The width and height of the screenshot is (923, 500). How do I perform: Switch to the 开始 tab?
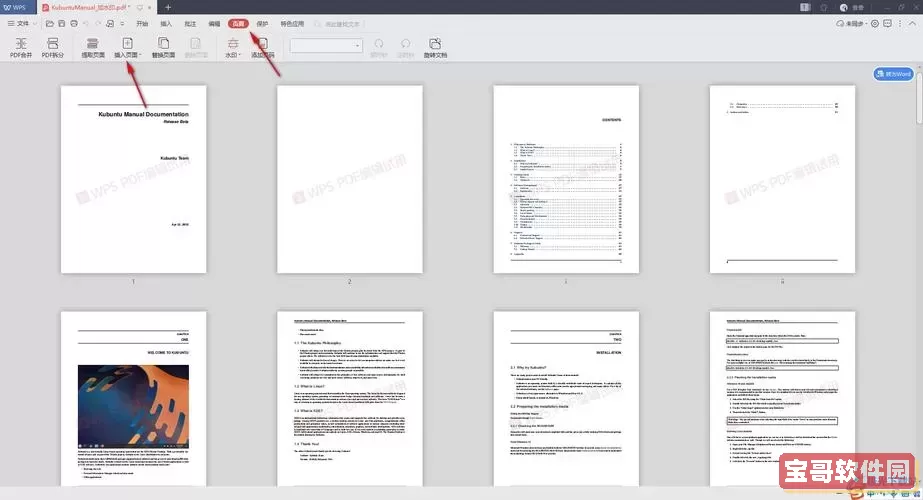tap(142, 24)
